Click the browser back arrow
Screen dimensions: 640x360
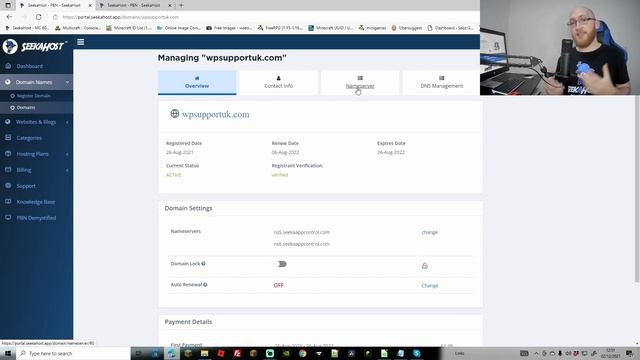coord(9,17)
